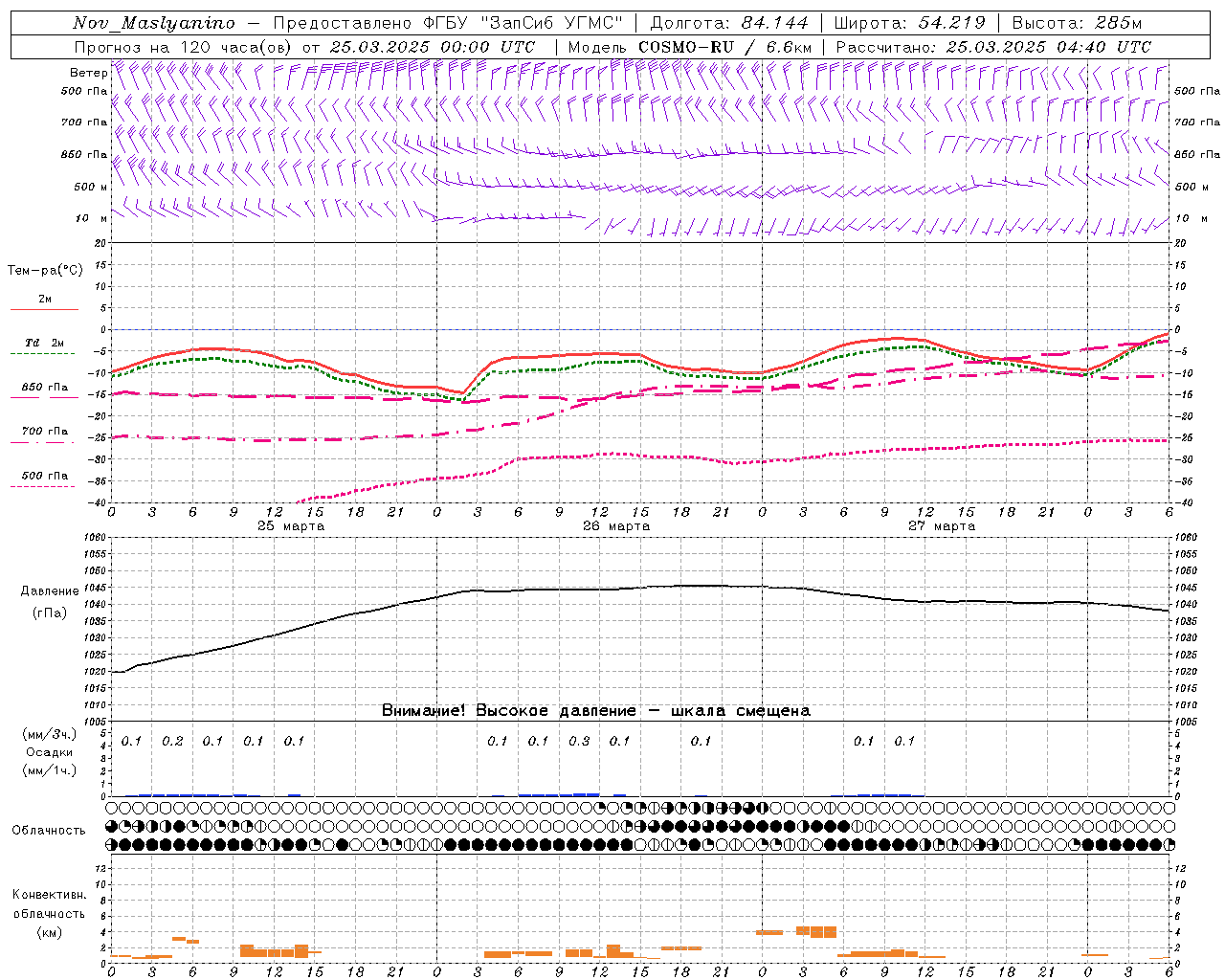Image resolution: width=1225 pixels, height=980 pixels.
Task: Select the 'Широта: 54.219' latitude value
Action: pyautogui.click(x=910, y=23)
